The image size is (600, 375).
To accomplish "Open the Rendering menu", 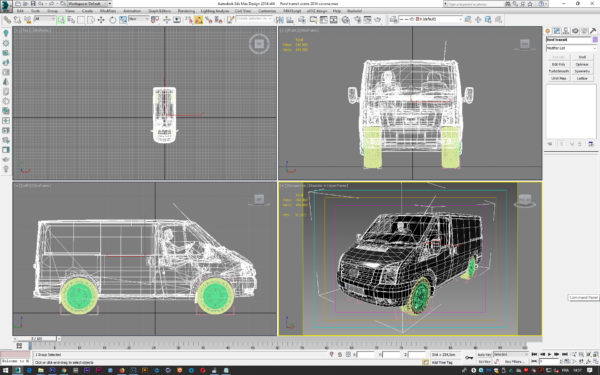I will point(186,11).
